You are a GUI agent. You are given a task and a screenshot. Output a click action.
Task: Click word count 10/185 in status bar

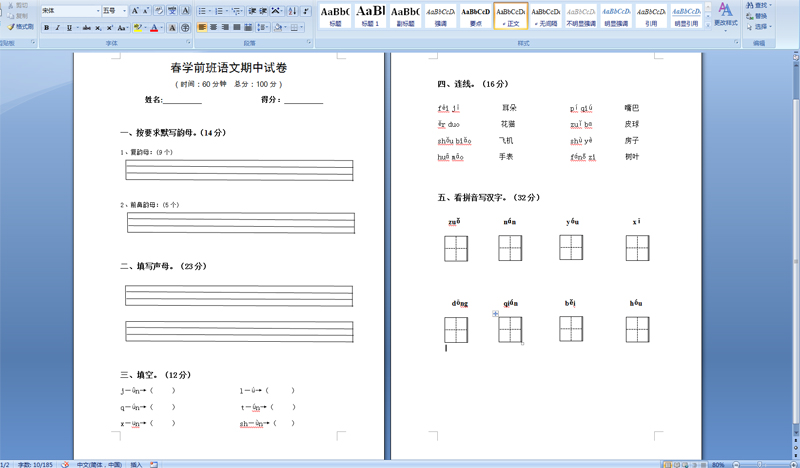(35, 464)
